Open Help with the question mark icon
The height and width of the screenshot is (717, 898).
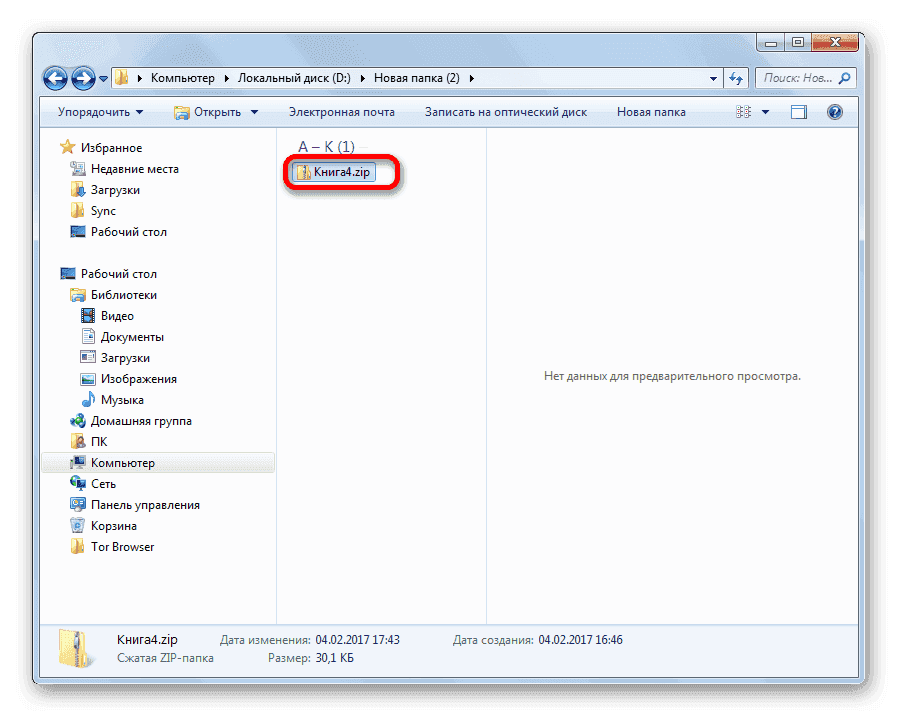click(x=835, y=112)
